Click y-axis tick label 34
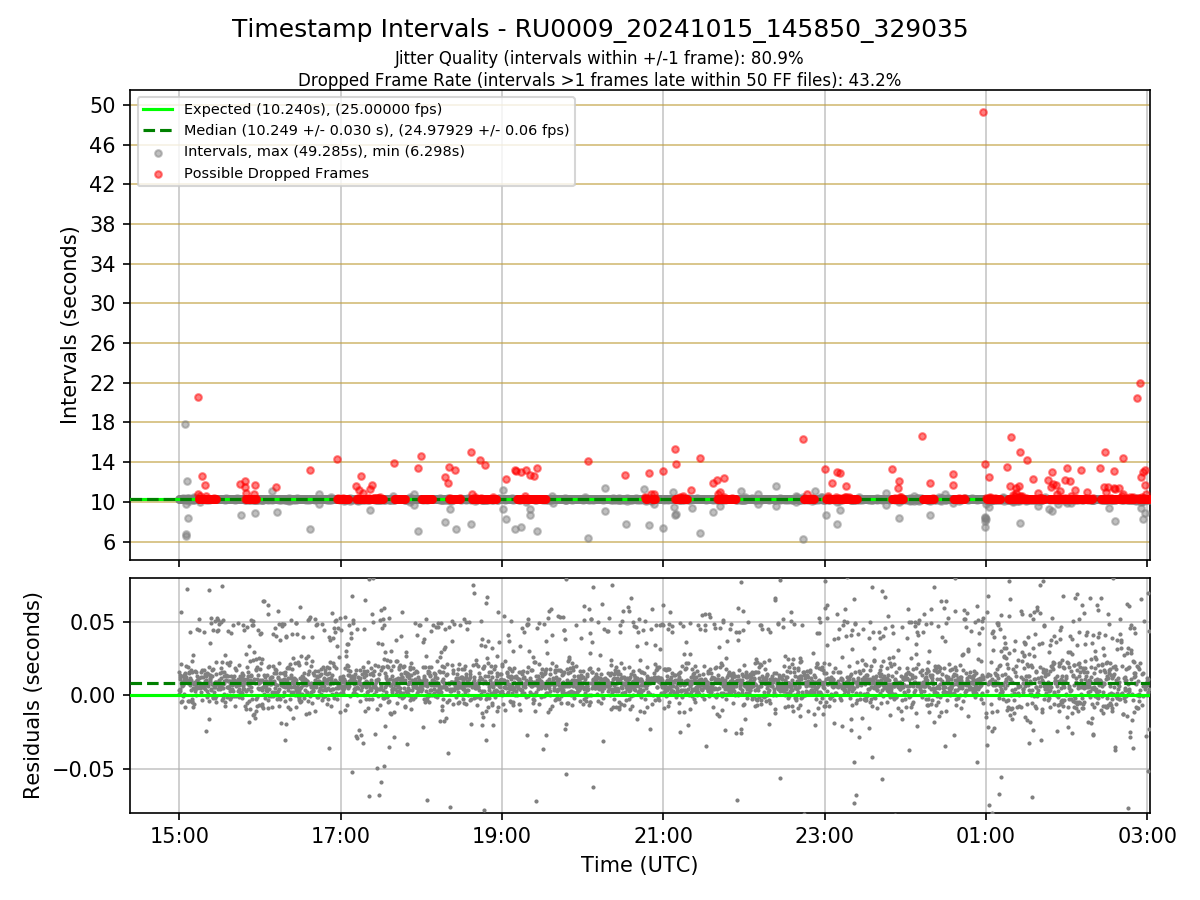The width and height of the screenshot is (1200, 900). point(103,264)
